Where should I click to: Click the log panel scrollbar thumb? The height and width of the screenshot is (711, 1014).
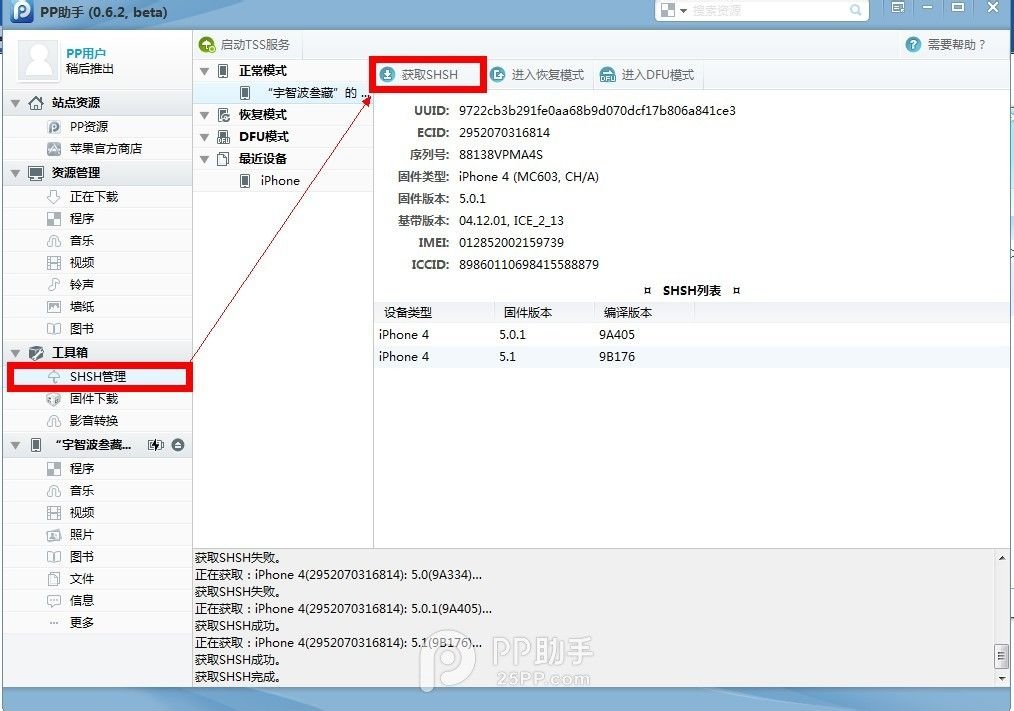tap(1002, 656)
